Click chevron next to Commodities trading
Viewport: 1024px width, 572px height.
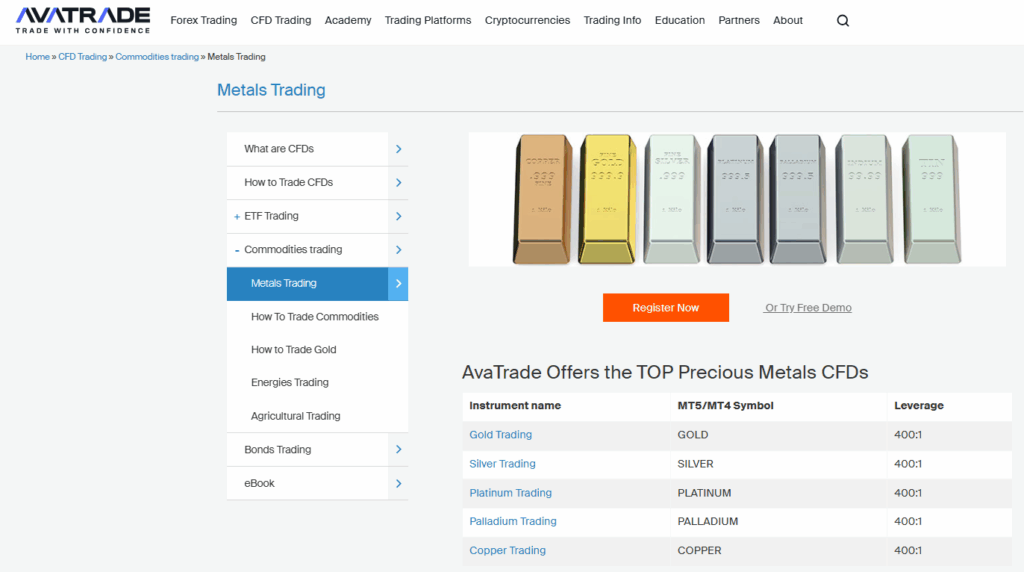pyautogui.click(x=398, y=250)
